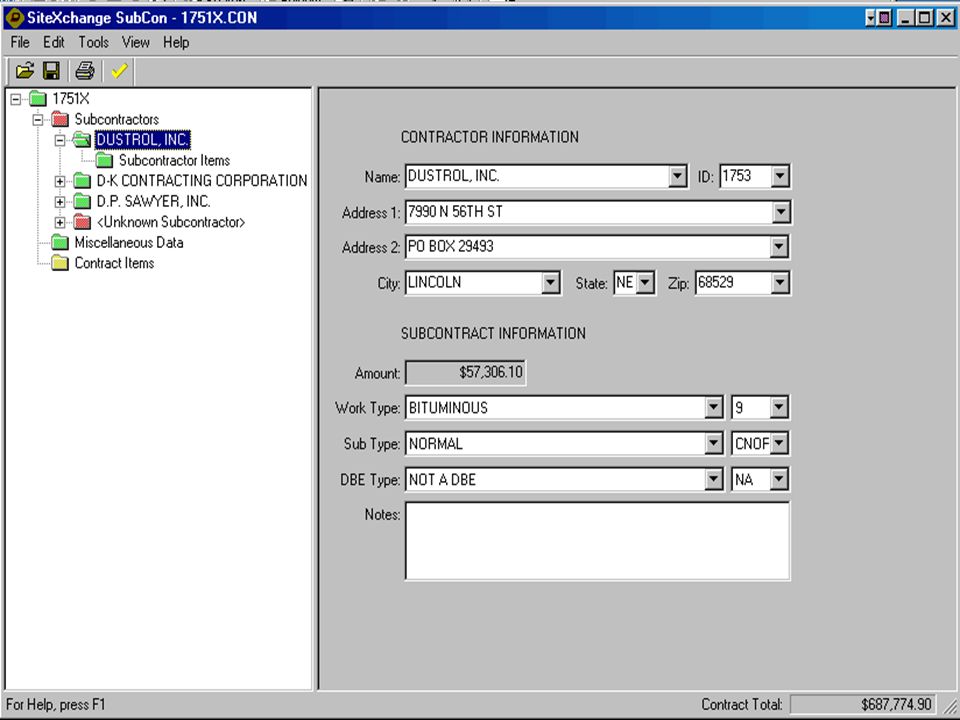Click the Print toolbar icon

[x=84, y=71]
